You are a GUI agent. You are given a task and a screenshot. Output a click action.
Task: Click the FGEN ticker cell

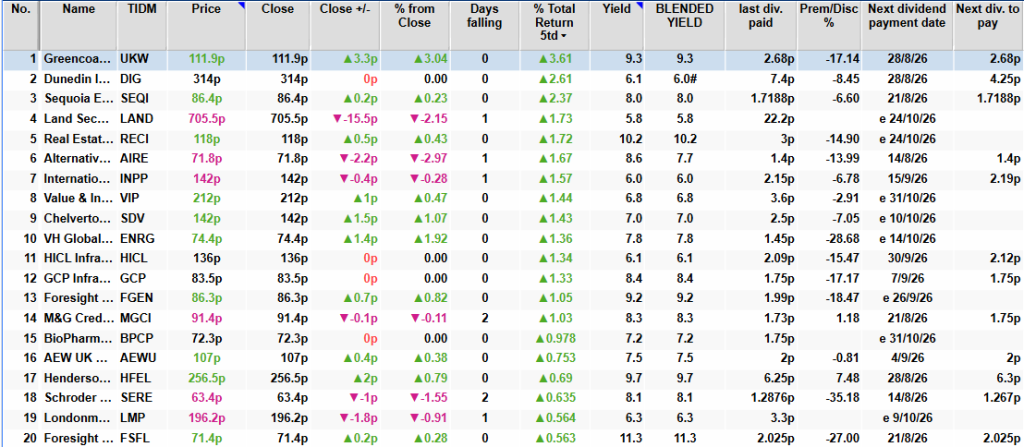[x=136, y=297]
